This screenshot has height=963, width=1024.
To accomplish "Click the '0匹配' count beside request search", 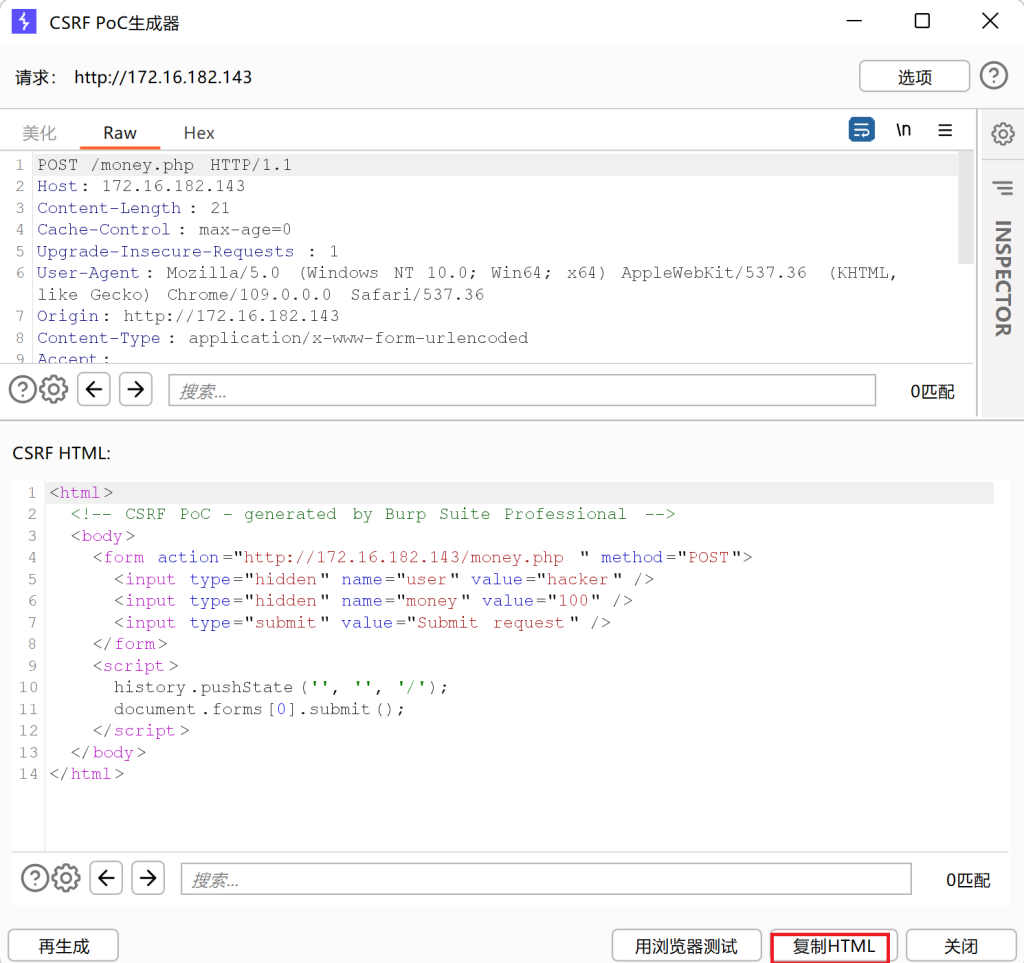I will 932,391.
